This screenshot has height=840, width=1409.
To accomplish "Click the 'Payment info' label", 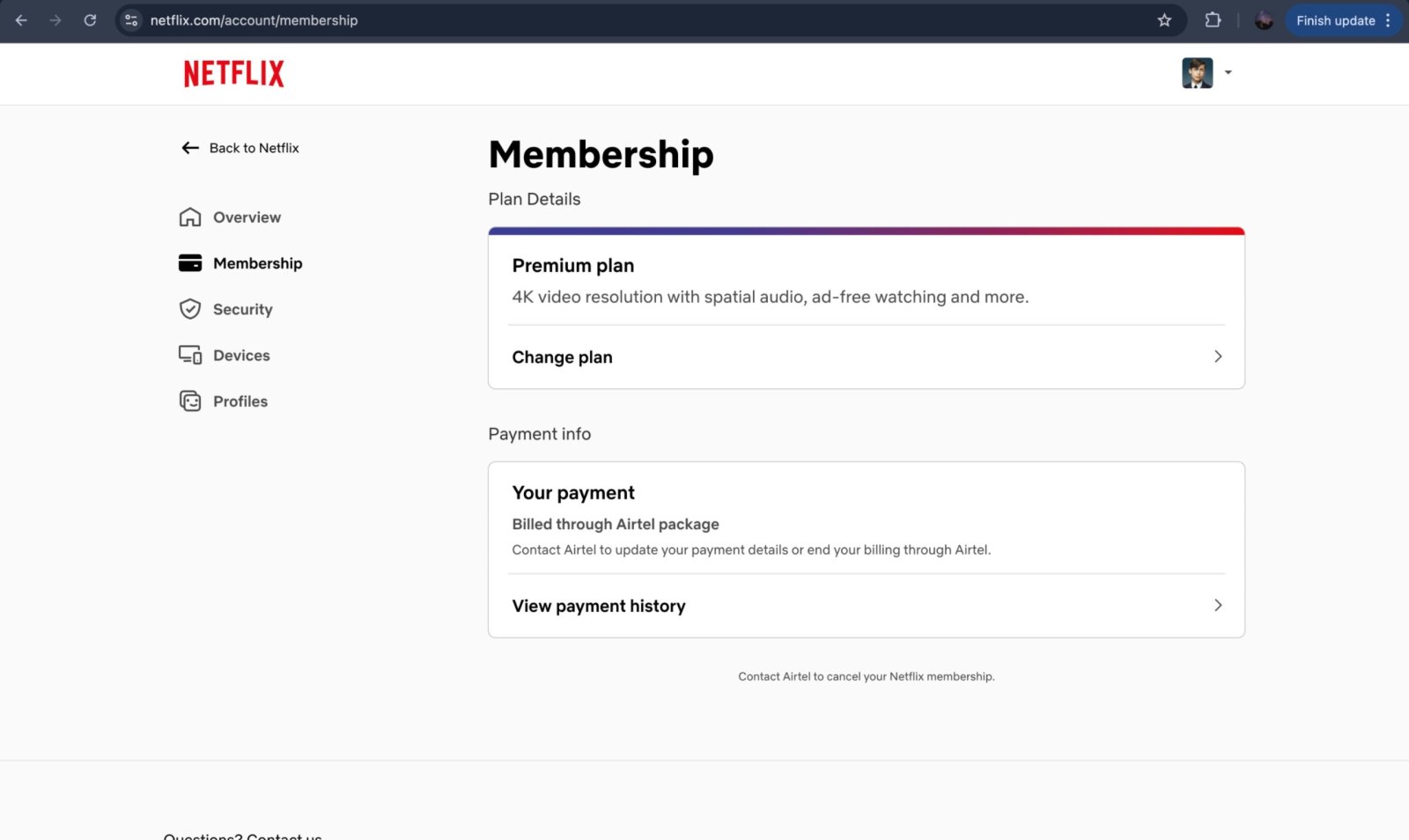I will (x=540, y=434).
